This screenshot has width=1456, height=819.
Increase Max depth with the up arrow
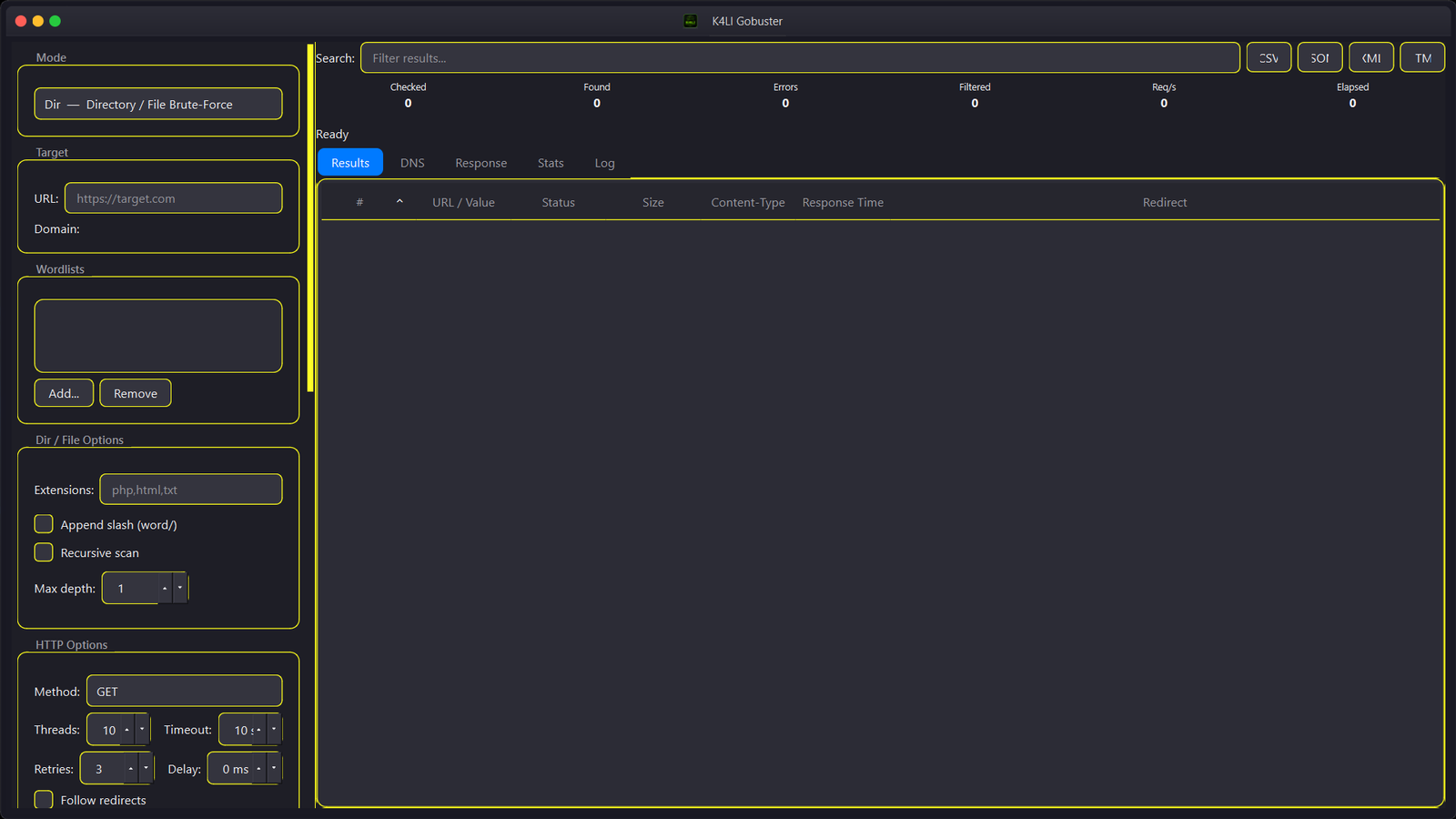[165, 589]
